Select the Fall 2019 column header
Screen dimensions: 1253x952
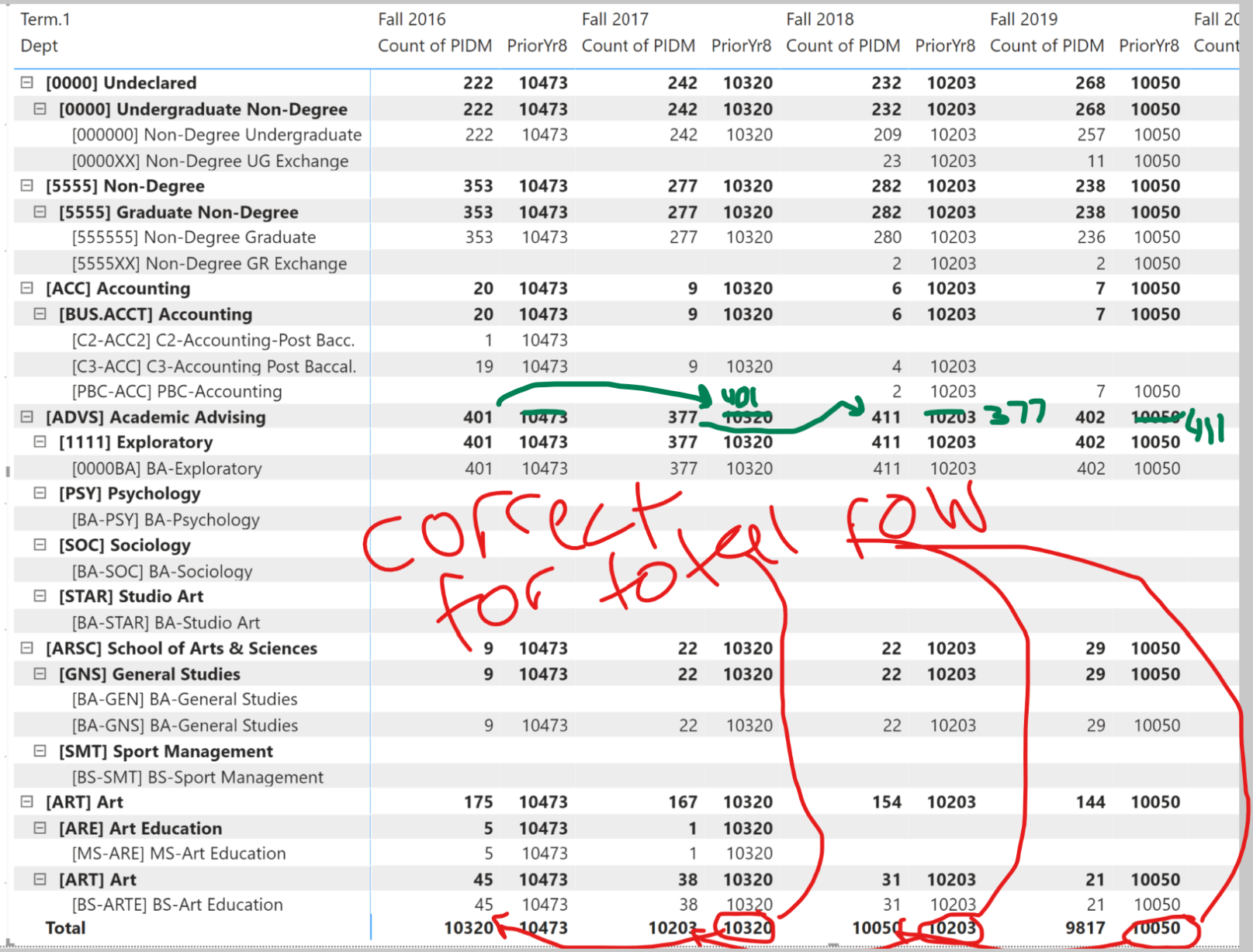pyautogui.click(x=1023, y=19)
